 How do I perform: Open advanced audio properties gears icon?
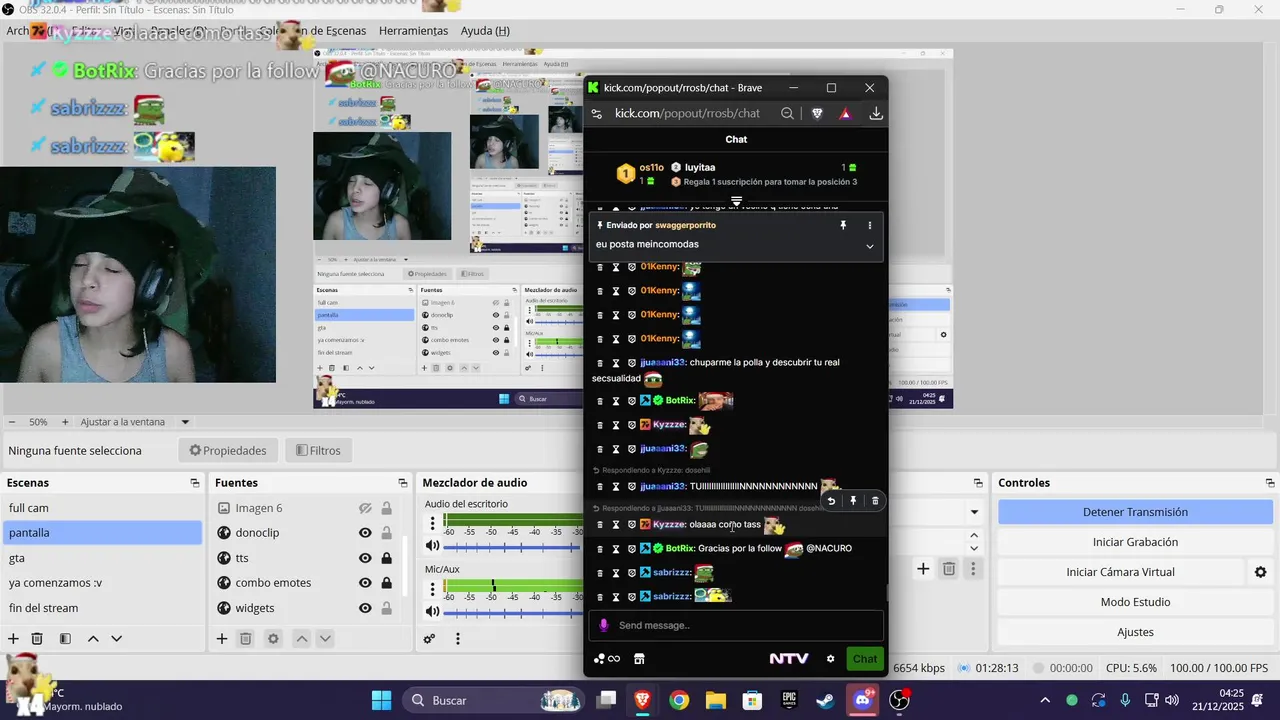[429, 638]
